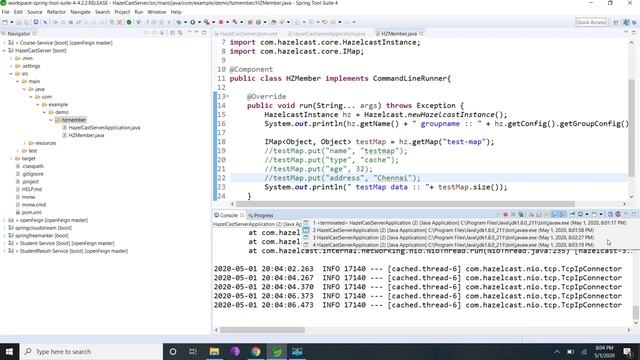Open Chrome from the taskbar
The image size is (640, 360).
(x=256, y=351)
